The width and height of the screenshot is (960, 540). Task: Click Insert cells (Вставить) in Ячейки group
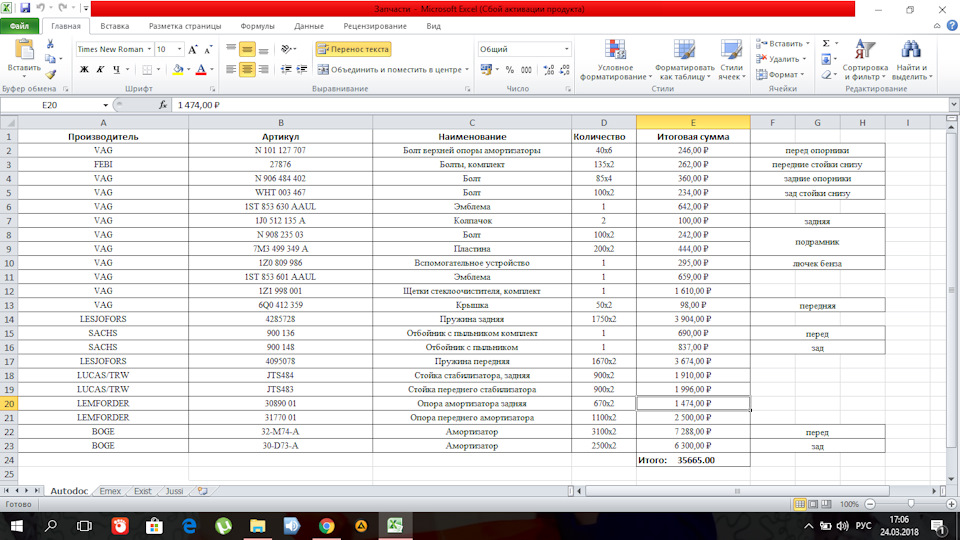pos(782,43)
